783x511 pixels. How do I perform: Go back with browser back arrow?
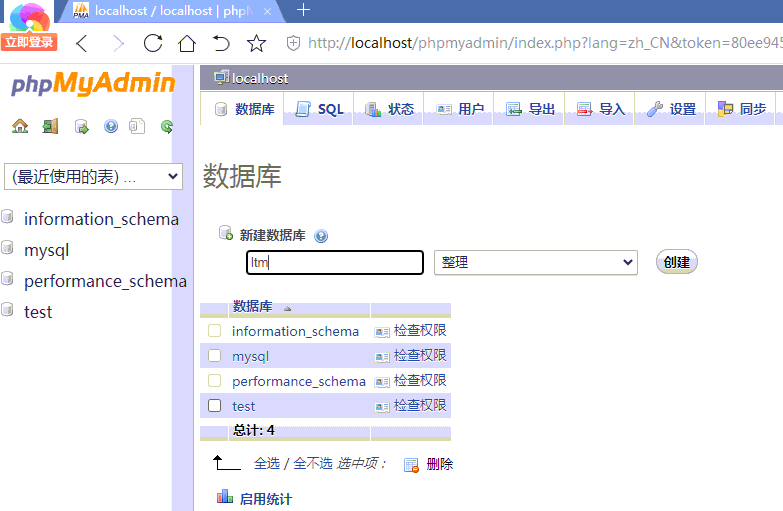82,43
